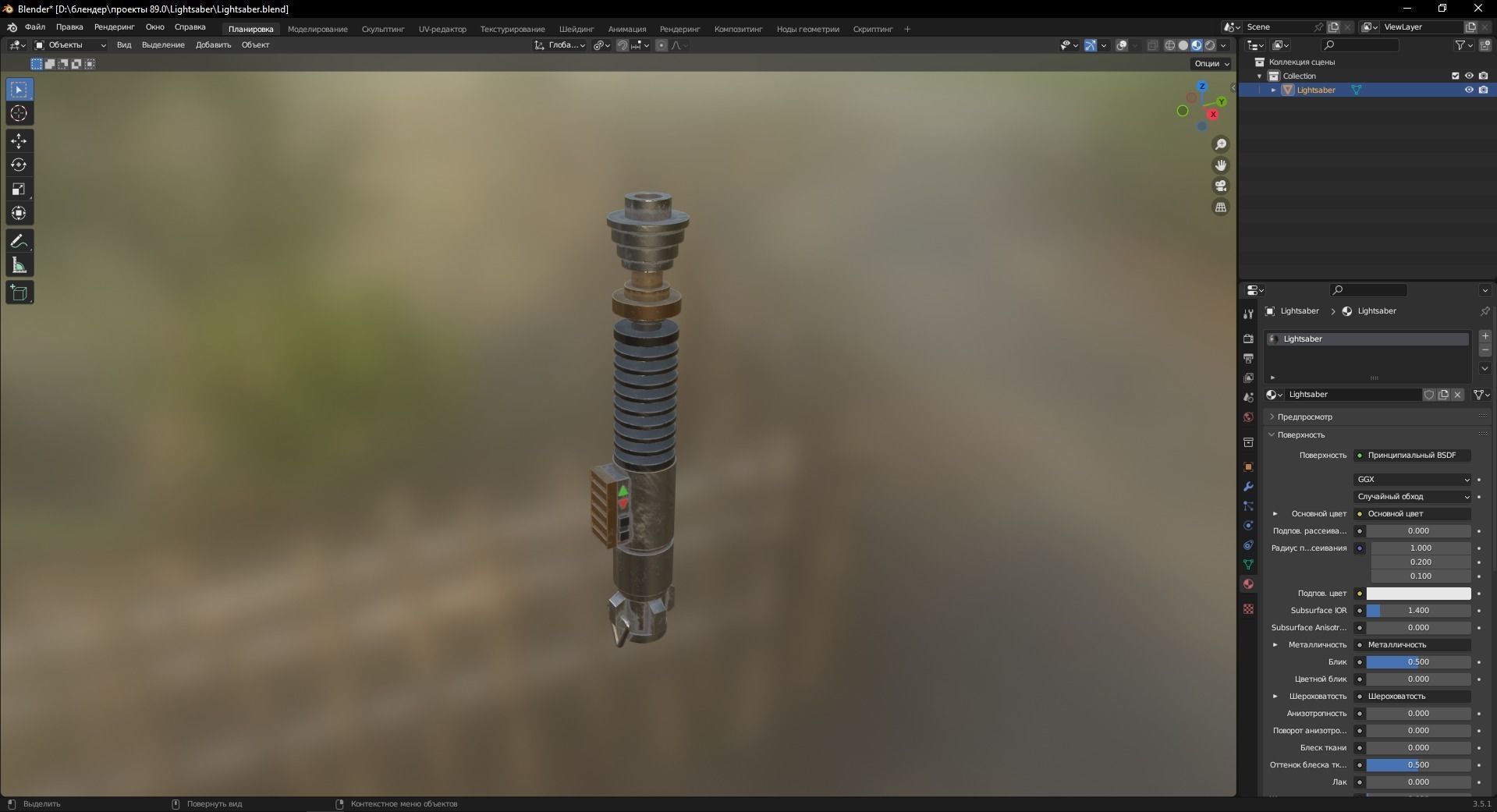This screenshot has height=812, width=1497.
Task: Open the Tool settings tab icon
Action: [x=1248, y=314]
